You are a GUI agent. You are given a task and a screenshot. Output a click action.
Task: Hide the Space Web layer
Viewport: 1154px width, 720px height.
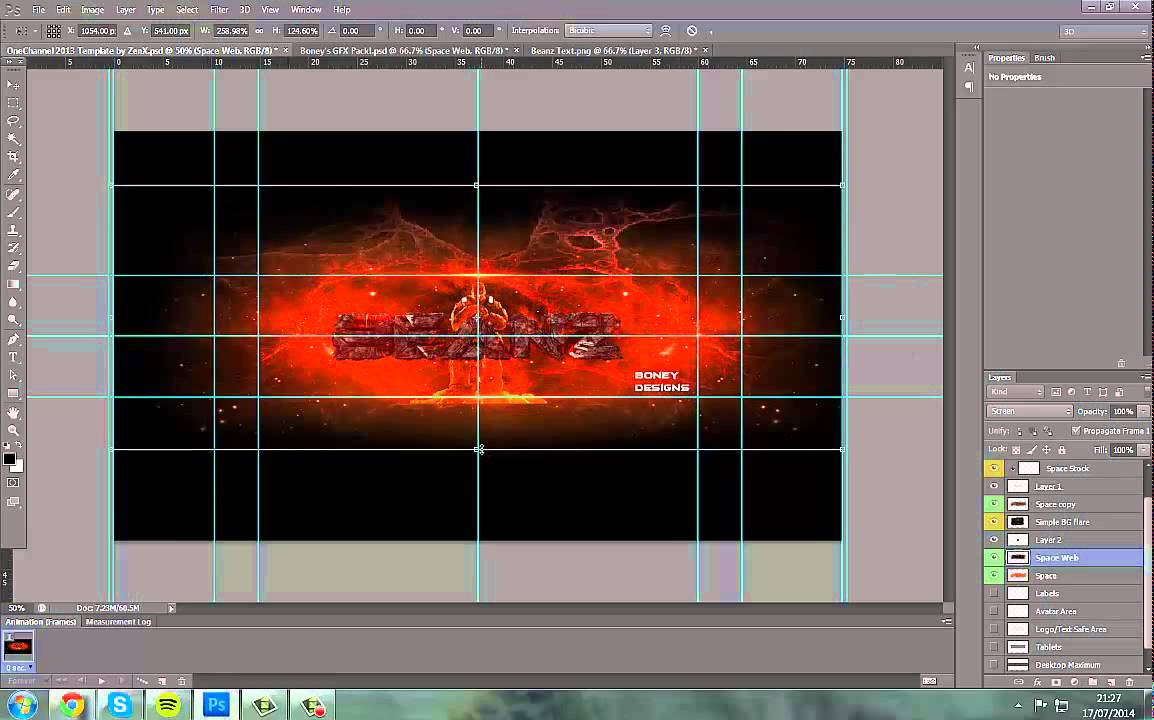pos(994,557)
